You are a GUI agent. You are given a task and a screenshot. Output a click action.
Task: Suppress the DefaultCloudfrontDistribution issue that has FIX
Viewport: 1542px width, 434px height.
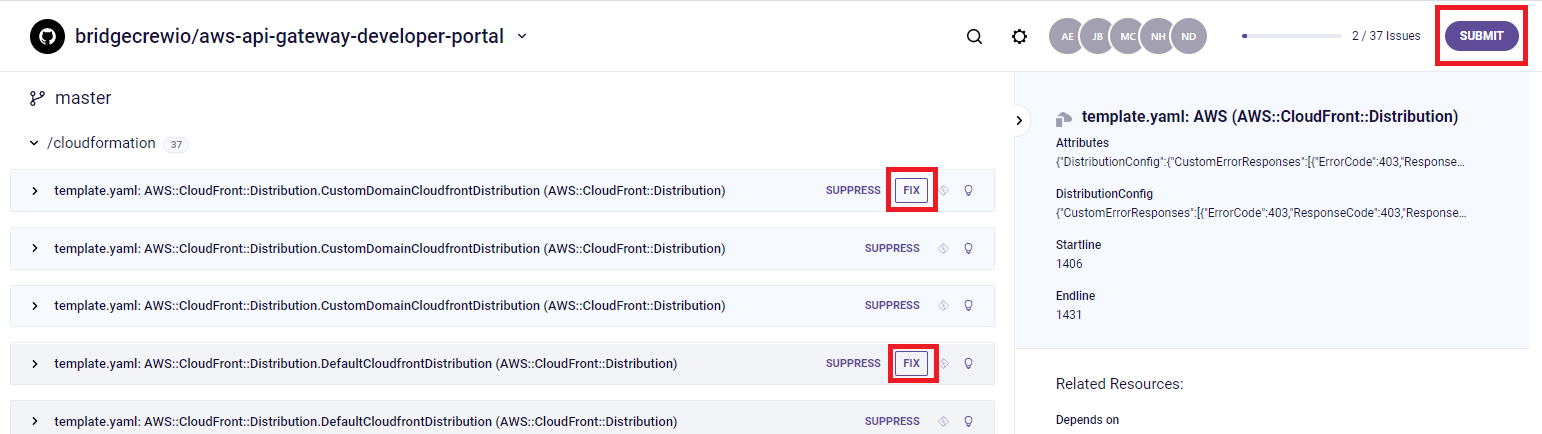click(853, 363)
